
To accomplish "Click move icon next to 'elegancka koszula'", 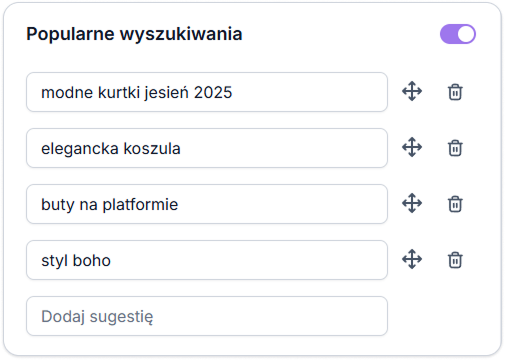I will (412, 147).
